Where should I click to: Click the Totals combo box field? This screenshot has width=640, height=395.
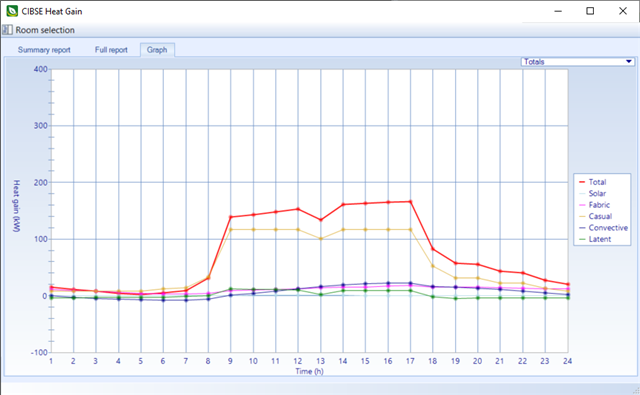(x=578, y=62)
